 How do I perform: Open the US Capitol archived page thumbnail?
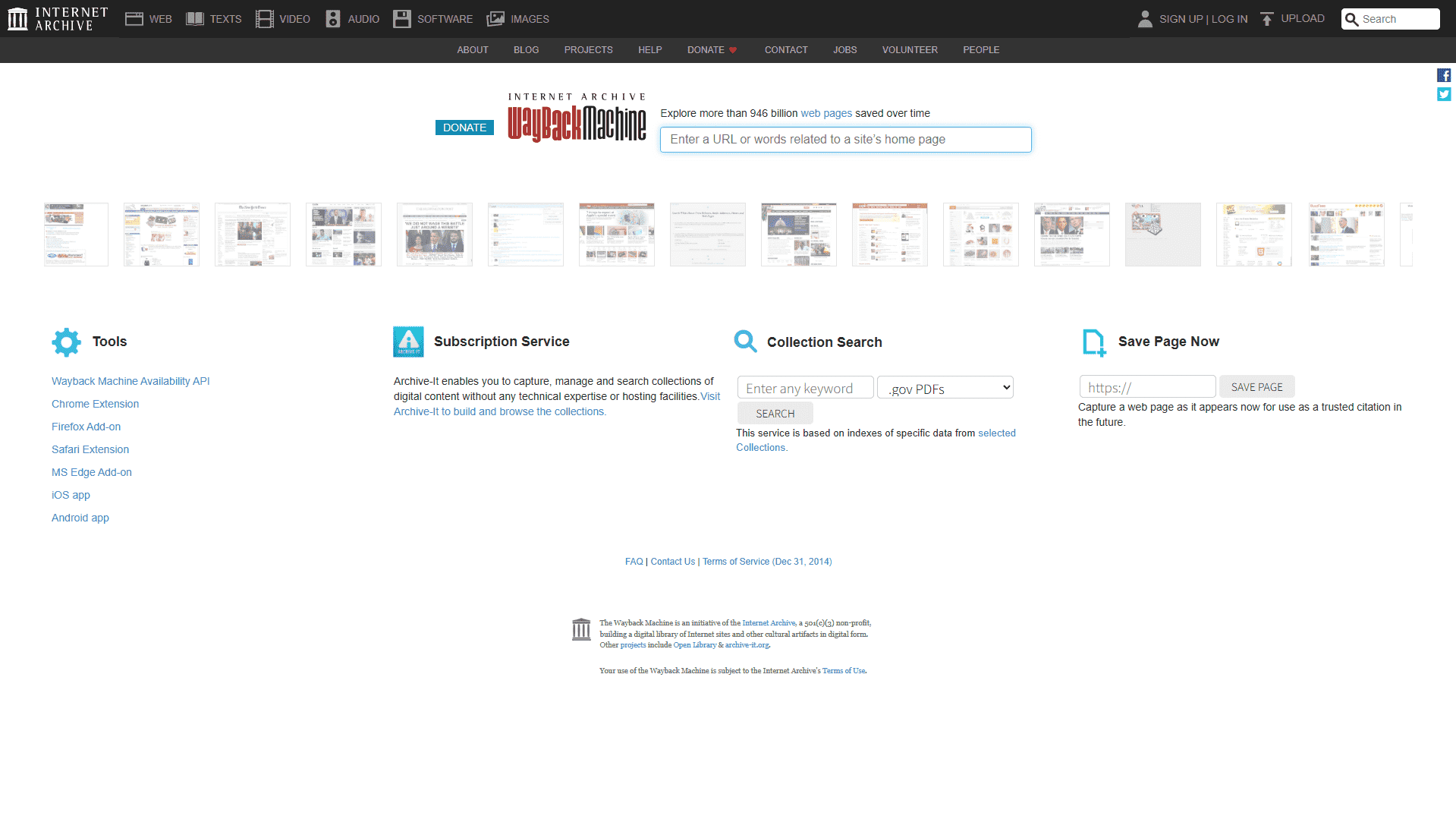[798, 235]
